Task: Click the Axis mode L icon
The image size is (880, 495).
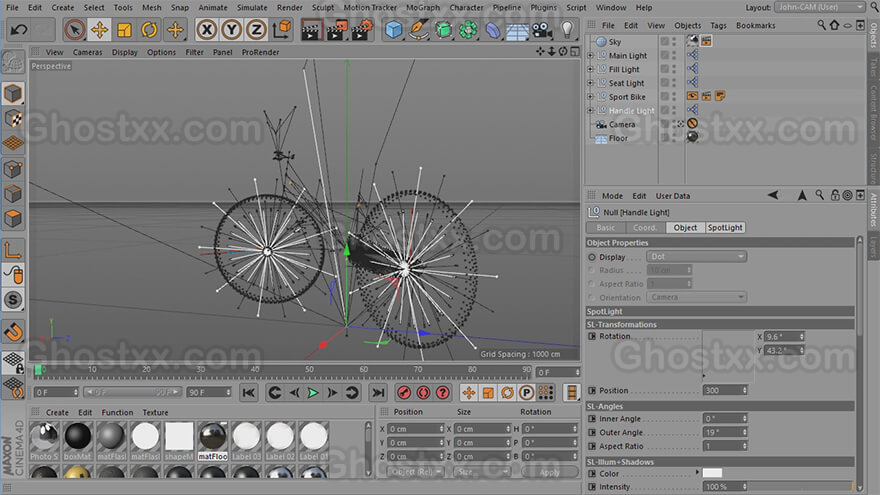Action: [12, 250]
